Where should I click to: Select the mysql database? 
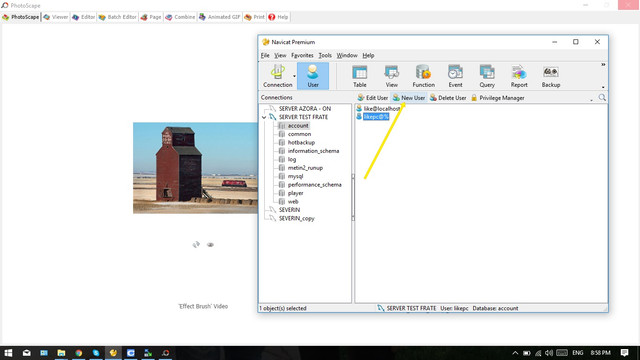point(295,176)
